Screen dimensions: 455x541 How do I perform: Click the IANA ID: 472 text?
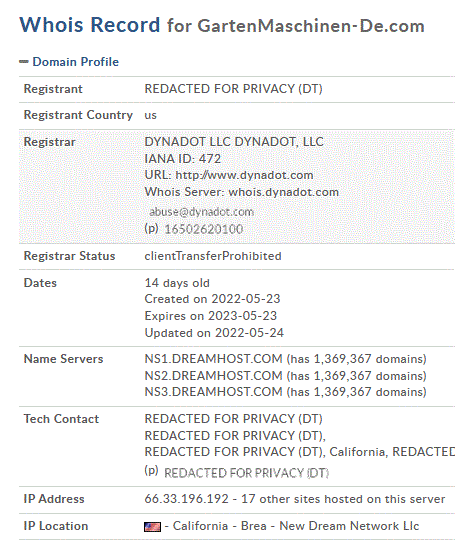tap(182, 159)
